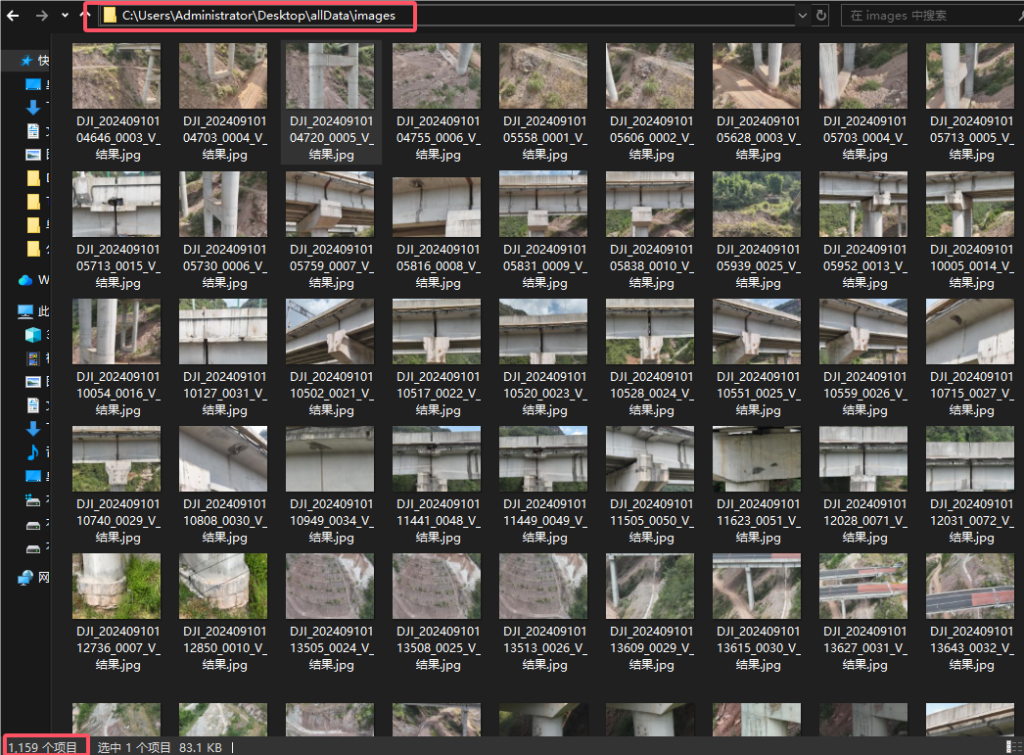Select thumbnail of DJI 05713_0015 image
This screenshot has width=1024, height=755.
pyautogui.click(x=116, y=204)
